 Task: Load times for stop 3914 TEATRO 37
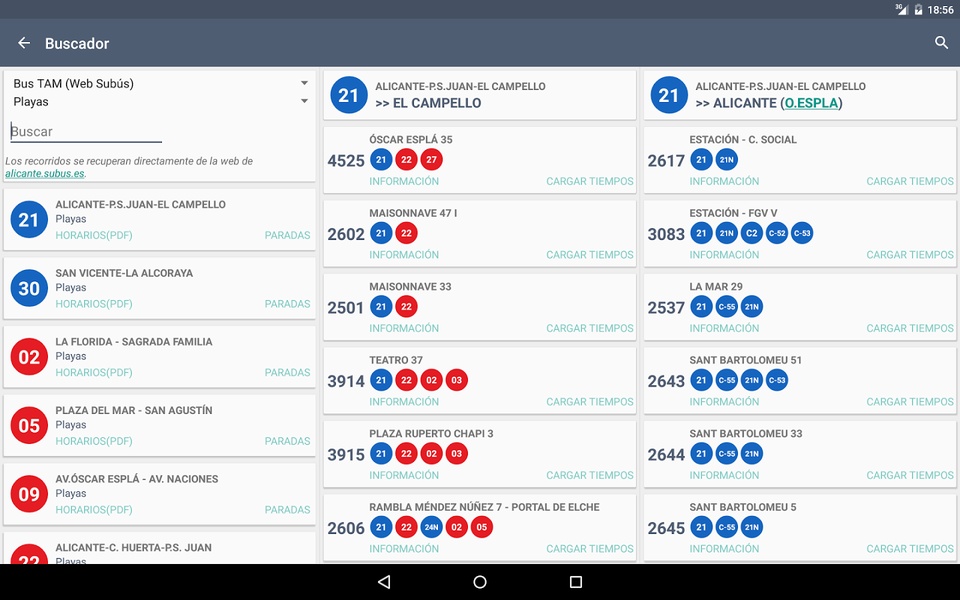(590, 402)
